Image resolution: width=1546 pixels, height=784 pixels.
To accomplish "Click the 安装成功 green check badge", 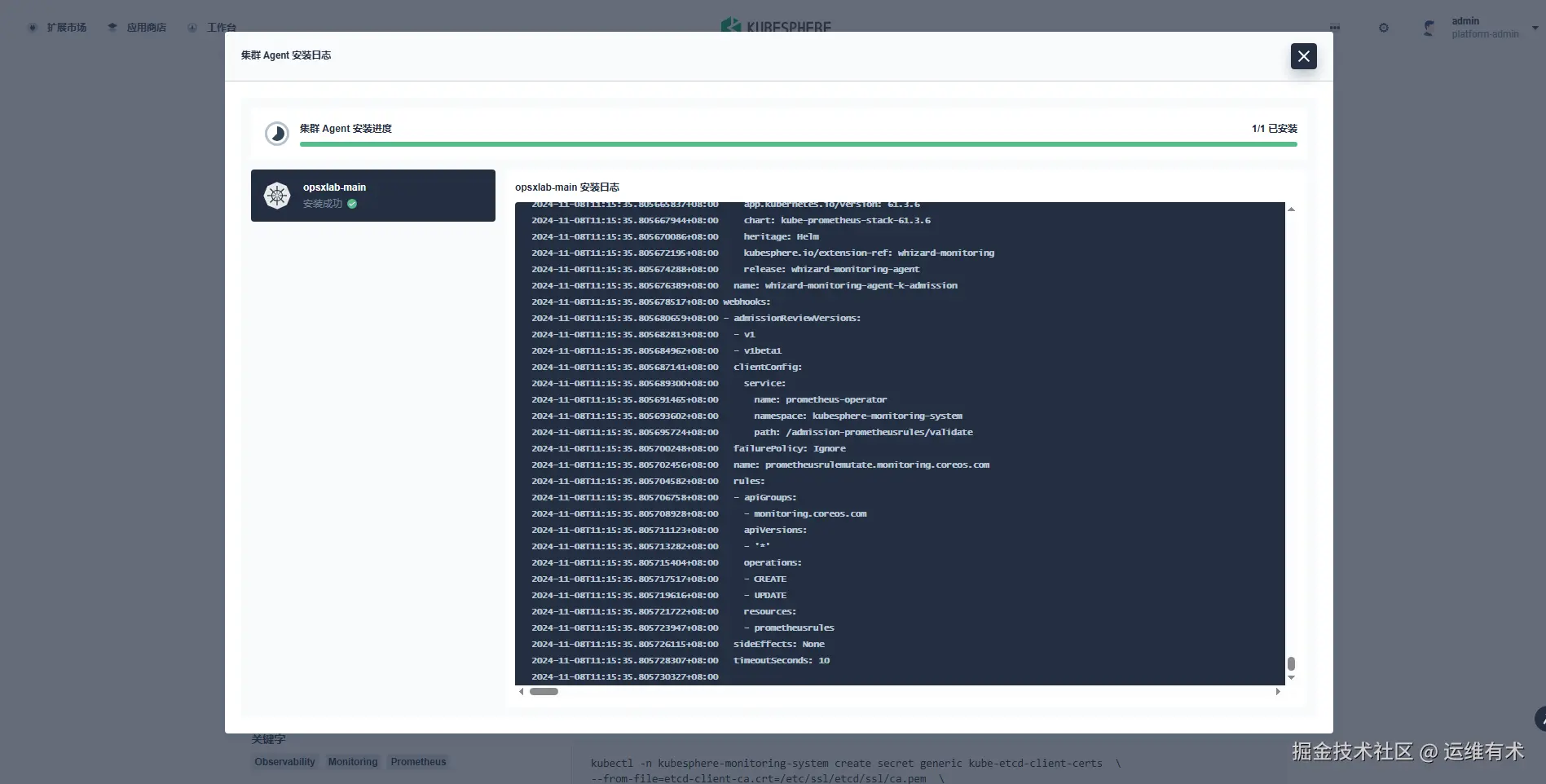I will (x=351, y=204).
